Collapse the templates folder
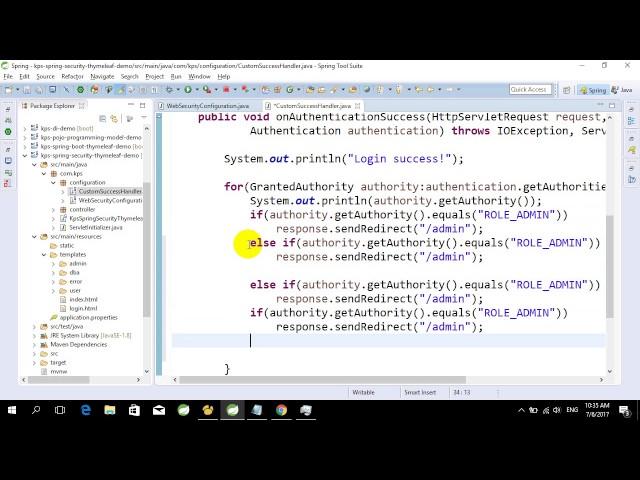The height and width of the screenshot is (480, 640). click(44, 255)
